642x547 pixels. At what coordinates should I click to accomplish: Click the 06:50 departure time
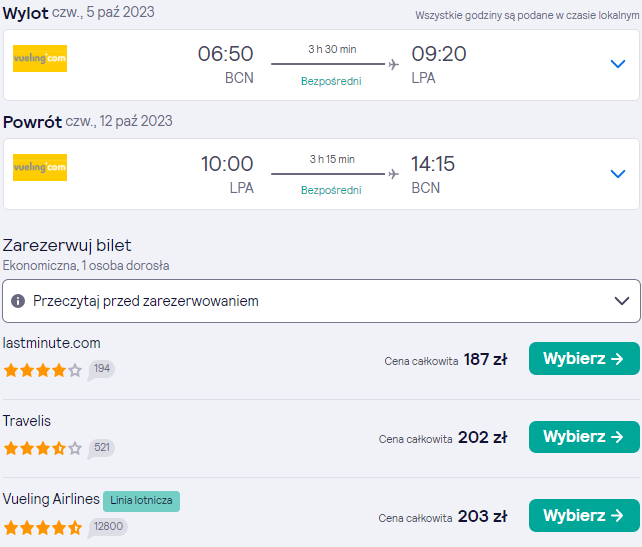point(226,54)
